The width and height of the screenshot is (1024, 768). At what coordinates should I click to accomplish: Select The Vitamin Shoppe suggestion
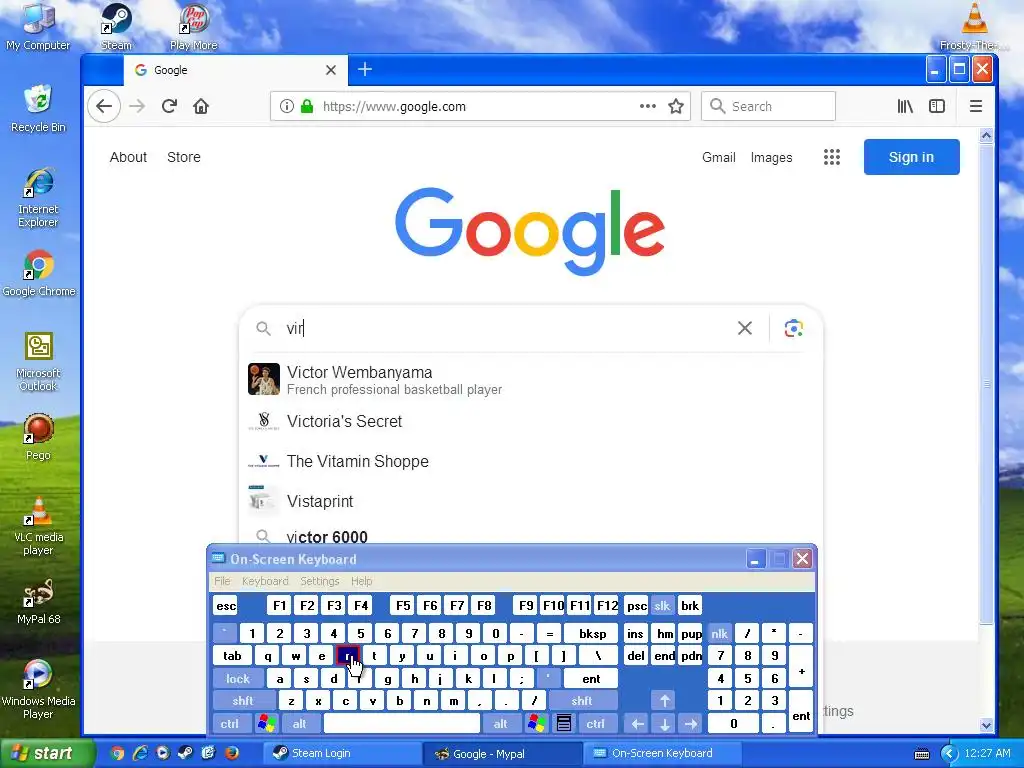click(530, 461)
